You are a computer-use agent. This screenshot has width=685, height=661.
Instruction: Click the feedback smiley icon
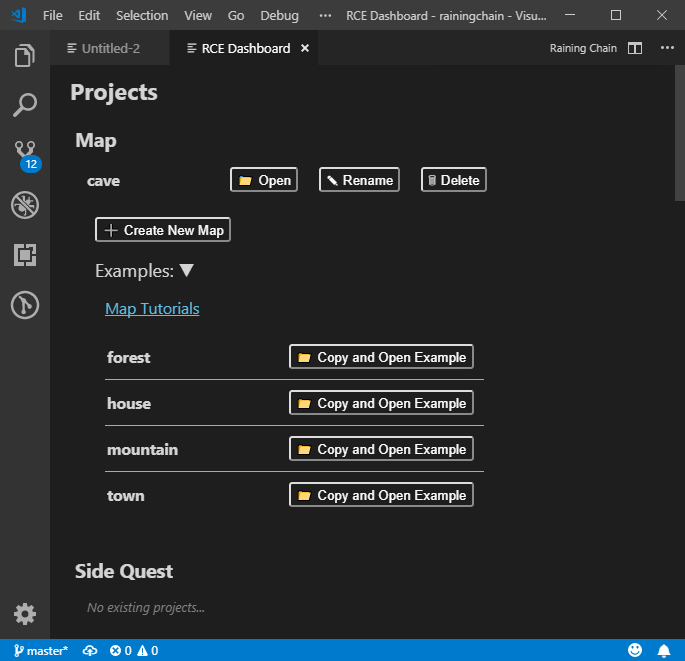pyautogui.click(x=635, y=651)
